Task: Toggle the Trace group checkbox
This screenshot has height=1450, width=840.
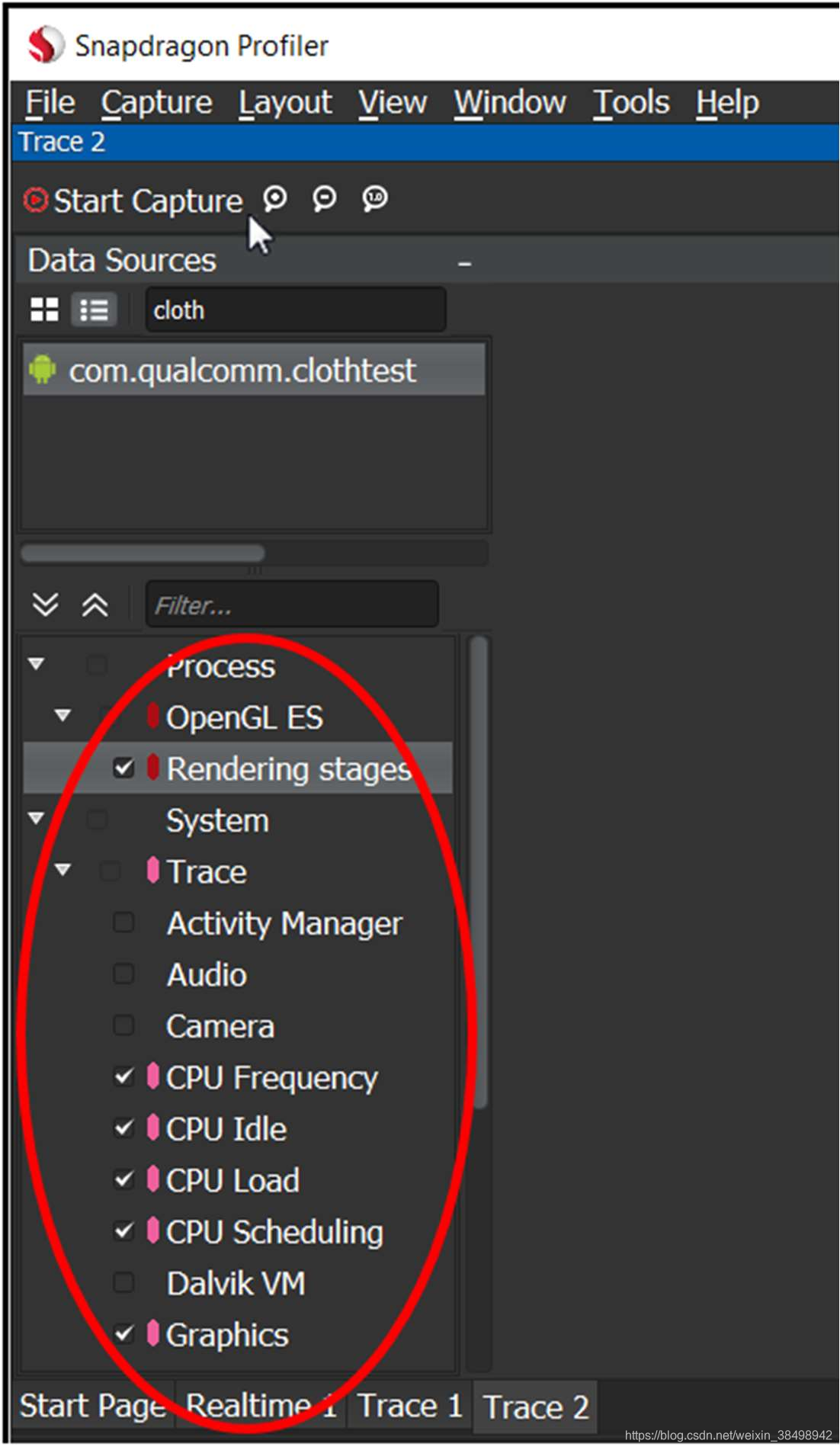Action: 110,871
